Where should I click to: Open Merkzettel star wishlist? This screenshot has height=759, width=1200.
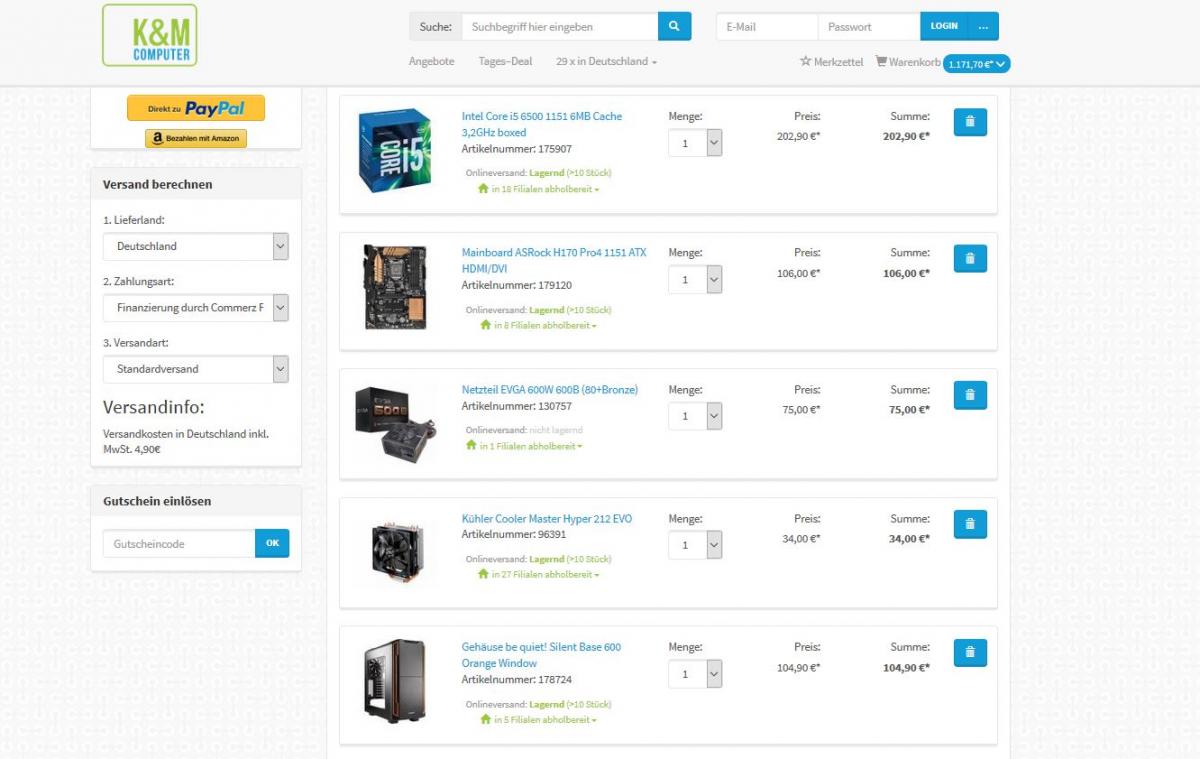(831, 62)
